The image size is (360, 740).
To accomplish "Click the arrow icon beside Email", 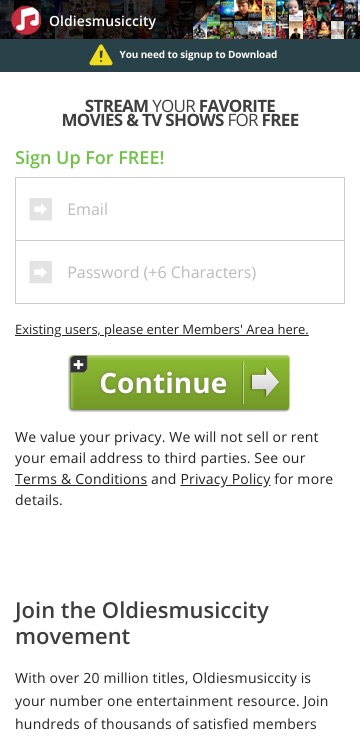I will (x=41, y=209).
